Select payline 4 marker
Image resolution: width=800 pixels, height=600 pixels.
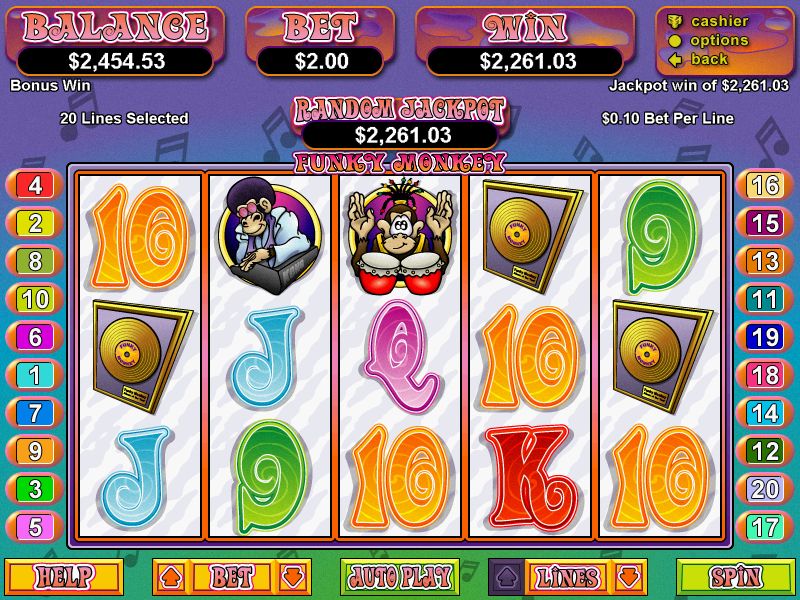[x=35, y=185]
